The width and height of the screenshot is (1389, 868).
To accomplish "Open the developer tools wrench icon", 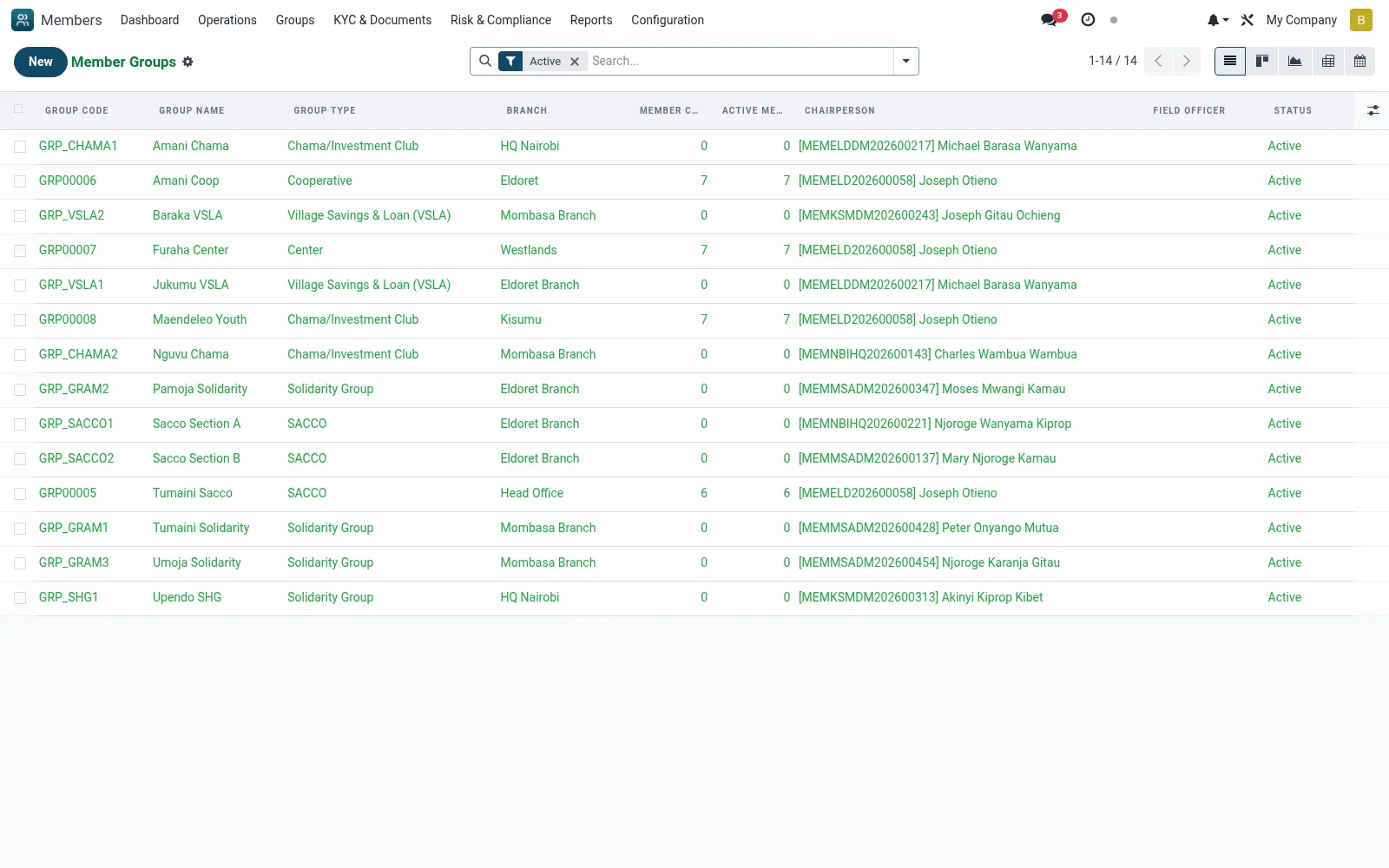I will [x=1247, y=20].
